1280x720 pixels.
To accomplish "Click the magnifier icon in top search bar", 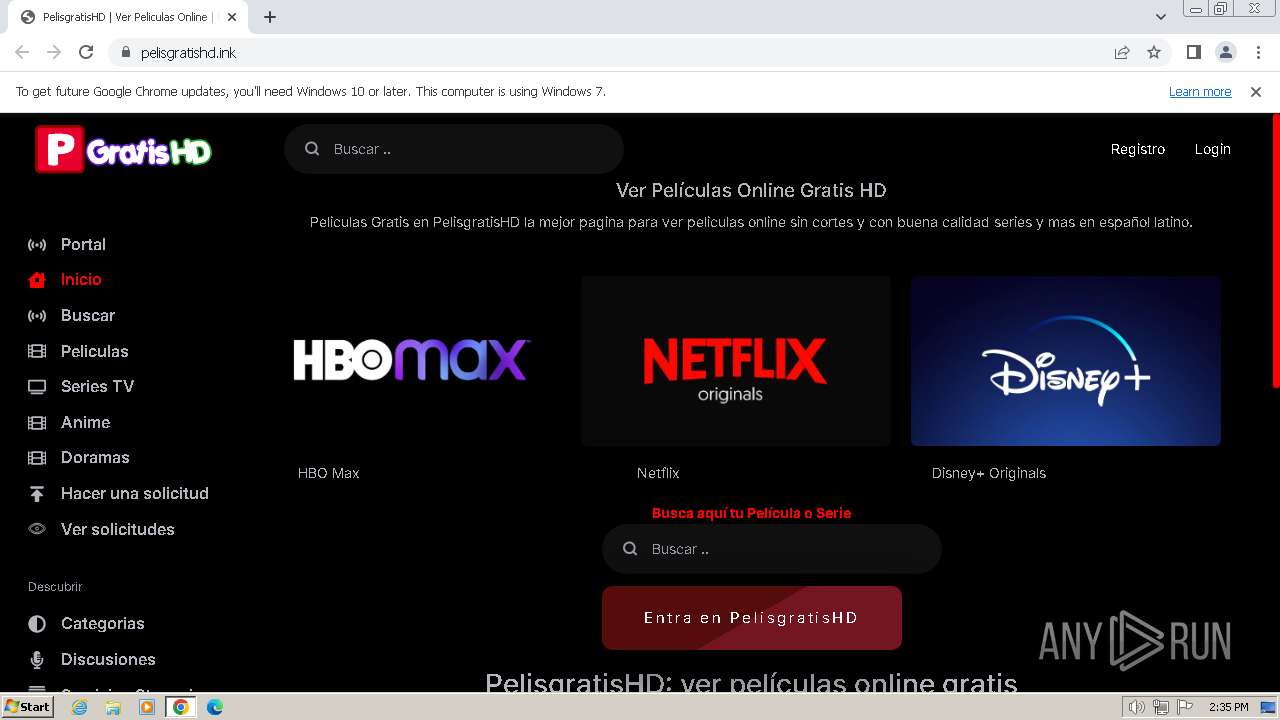I will pyautogui.click(x=312, y=149).
